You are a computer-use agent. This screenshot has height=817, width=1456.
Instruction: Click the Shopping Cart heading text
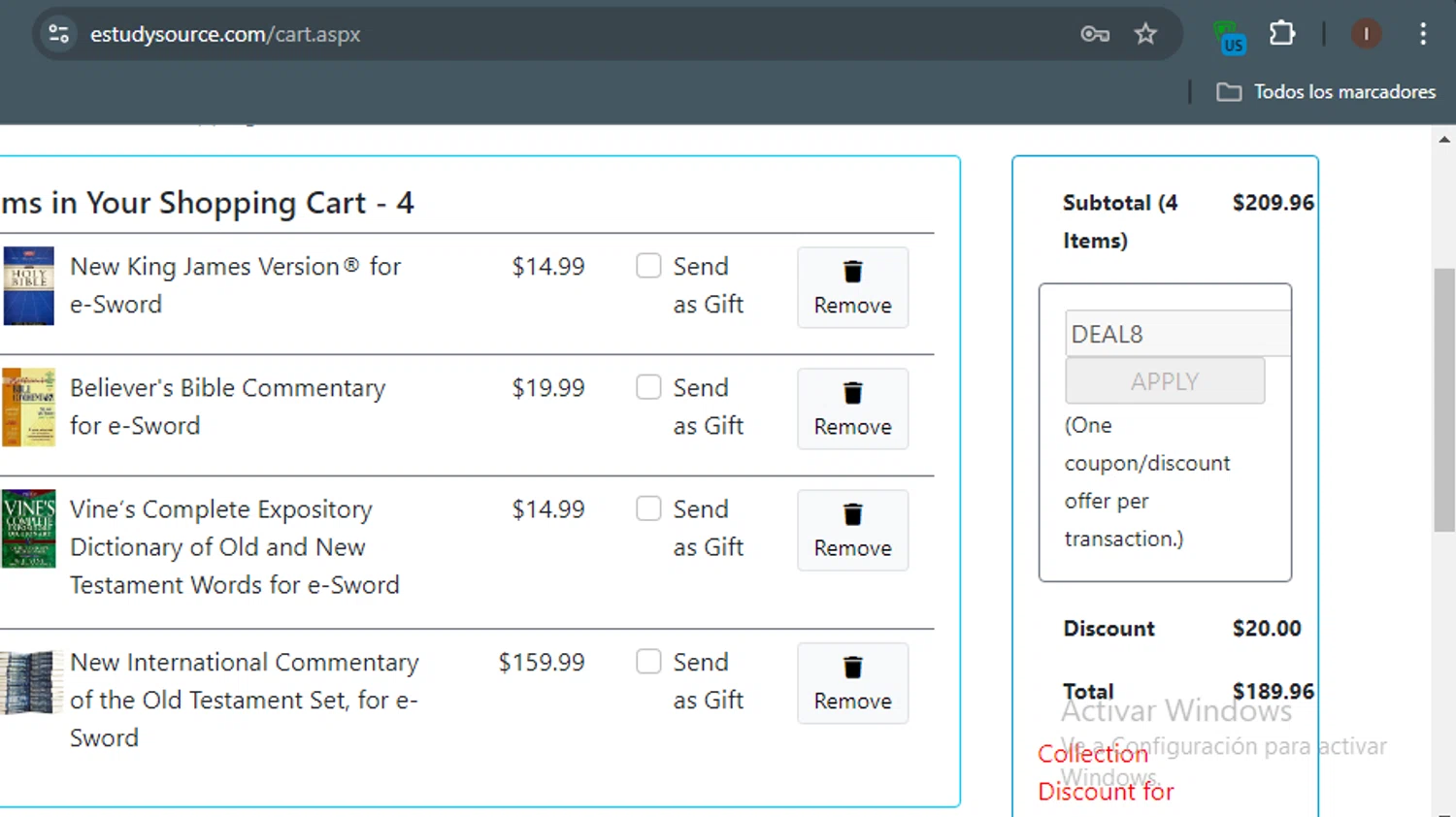[208, 203]
